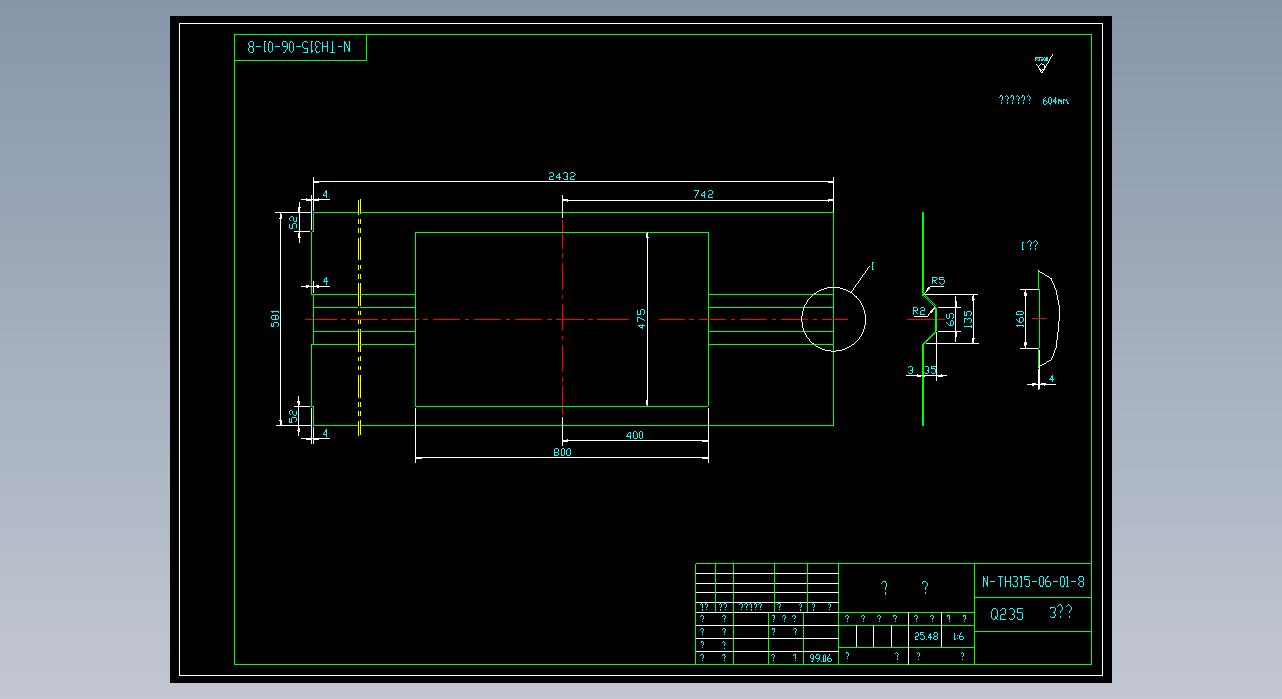Select the 604mm note text
Viewport: 1282px width, 699px height.
pyautogui.click(x=1055, y=101)
